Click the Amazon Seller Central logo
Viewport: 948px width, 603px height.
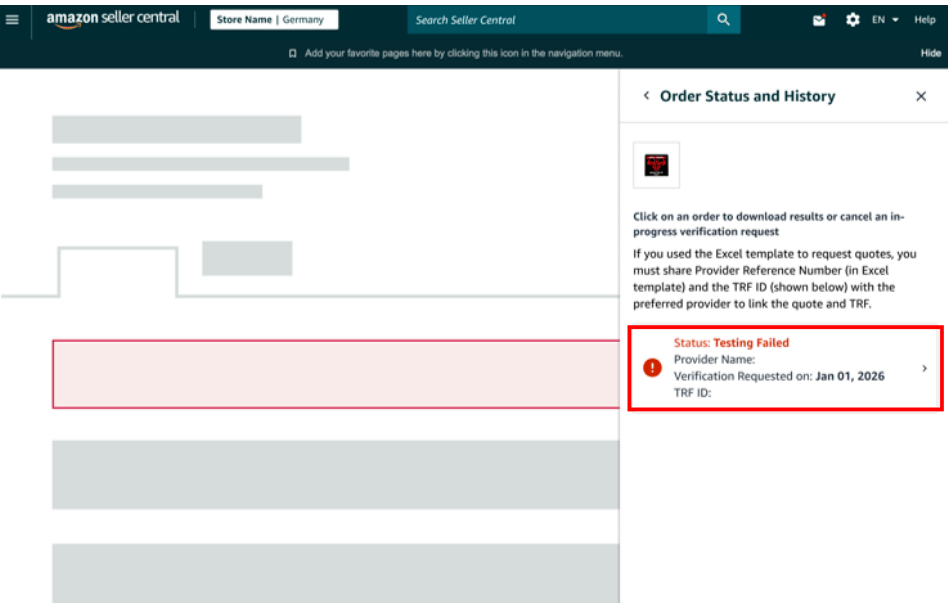tap(112, 19)
